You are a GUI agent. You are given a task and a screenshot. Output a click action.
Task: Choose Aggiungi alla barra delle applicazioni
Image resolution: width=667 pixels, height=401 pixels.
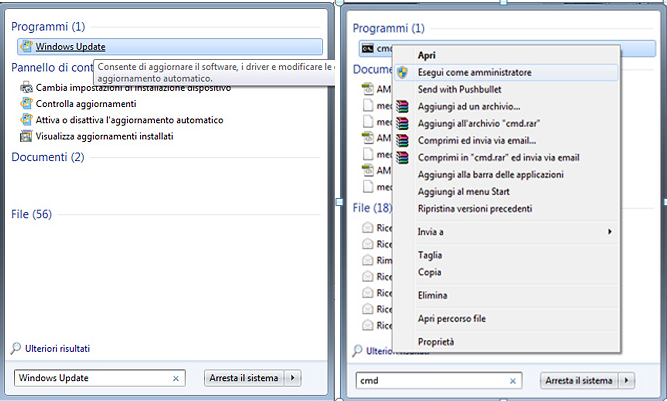(x=490, y=174)
